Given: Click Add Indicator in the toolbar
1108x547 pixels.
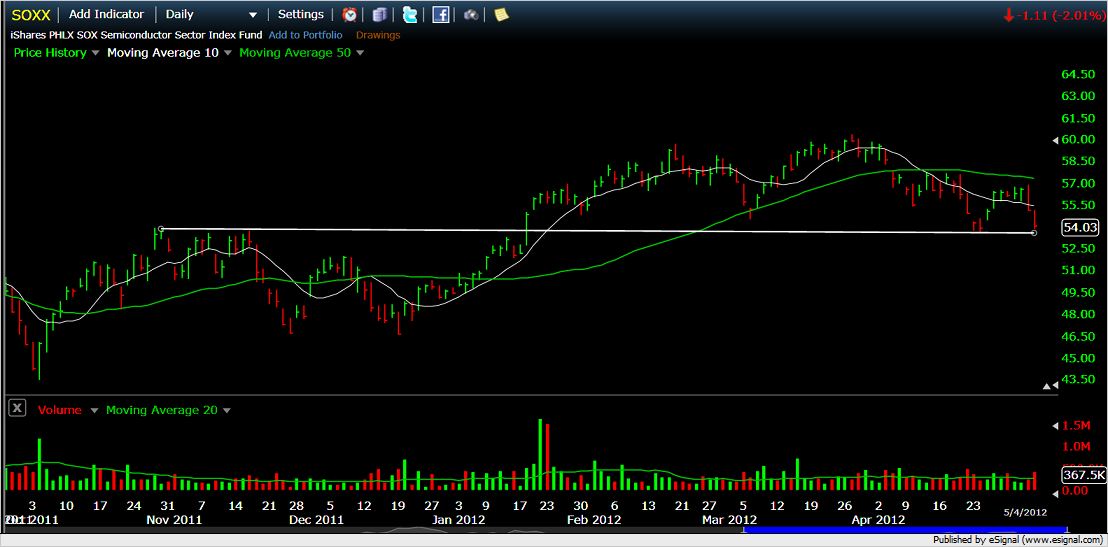Looking at the screenshot, I should pos(107,14).
